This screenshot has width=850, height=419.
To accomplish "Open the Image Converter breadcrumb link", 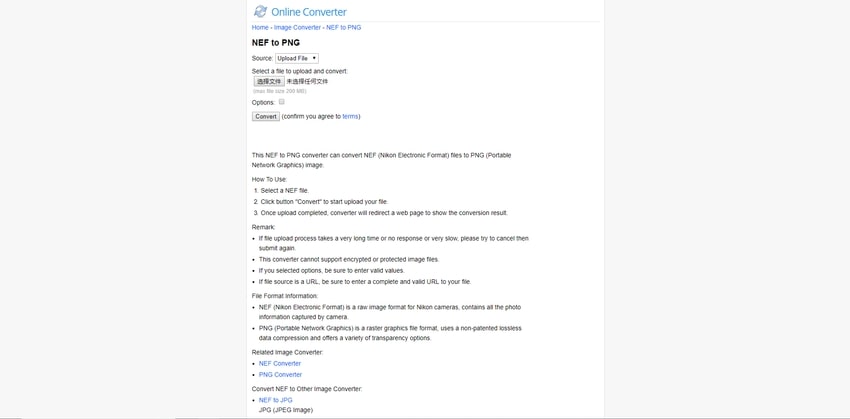I will tap(297, 27).
